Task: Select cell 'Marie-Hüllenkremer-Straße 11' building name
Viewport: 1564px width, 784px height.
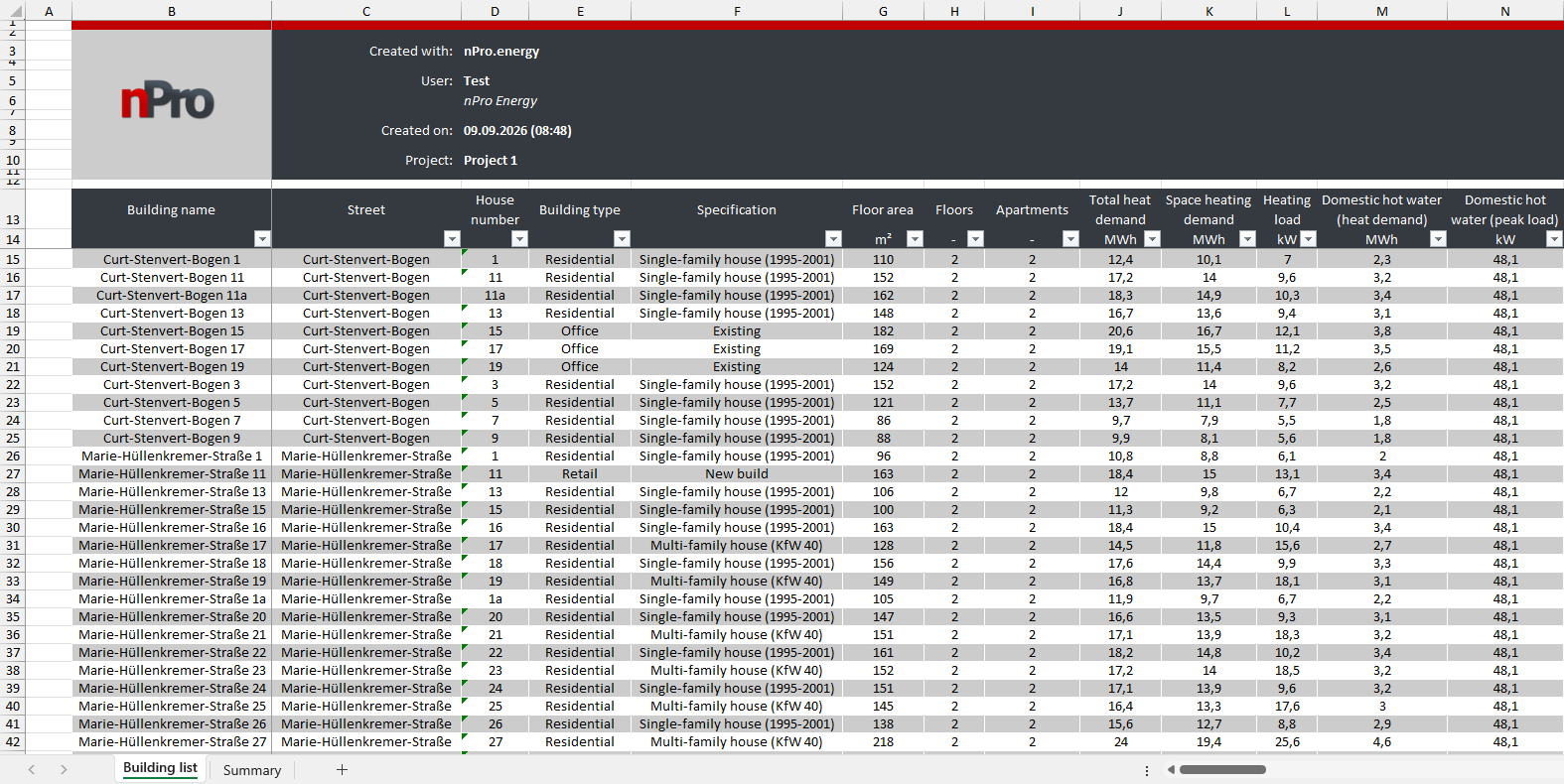Action: point(172,473)
